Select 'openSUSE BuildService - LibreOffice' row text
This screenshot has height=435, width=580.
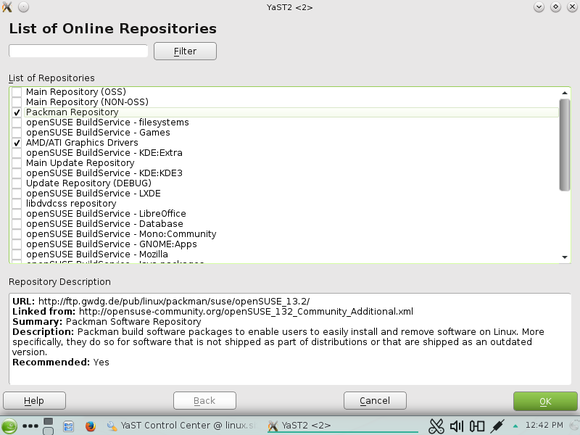tap(106, 214)
